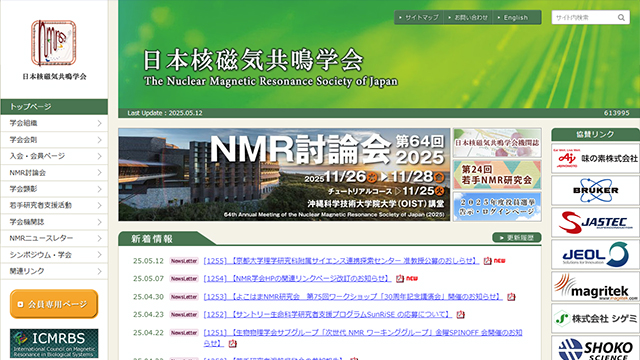Open the 株式会社シゲミ sponsor logo
Screen dimensions: 640x360
click(x=596, y=318)
